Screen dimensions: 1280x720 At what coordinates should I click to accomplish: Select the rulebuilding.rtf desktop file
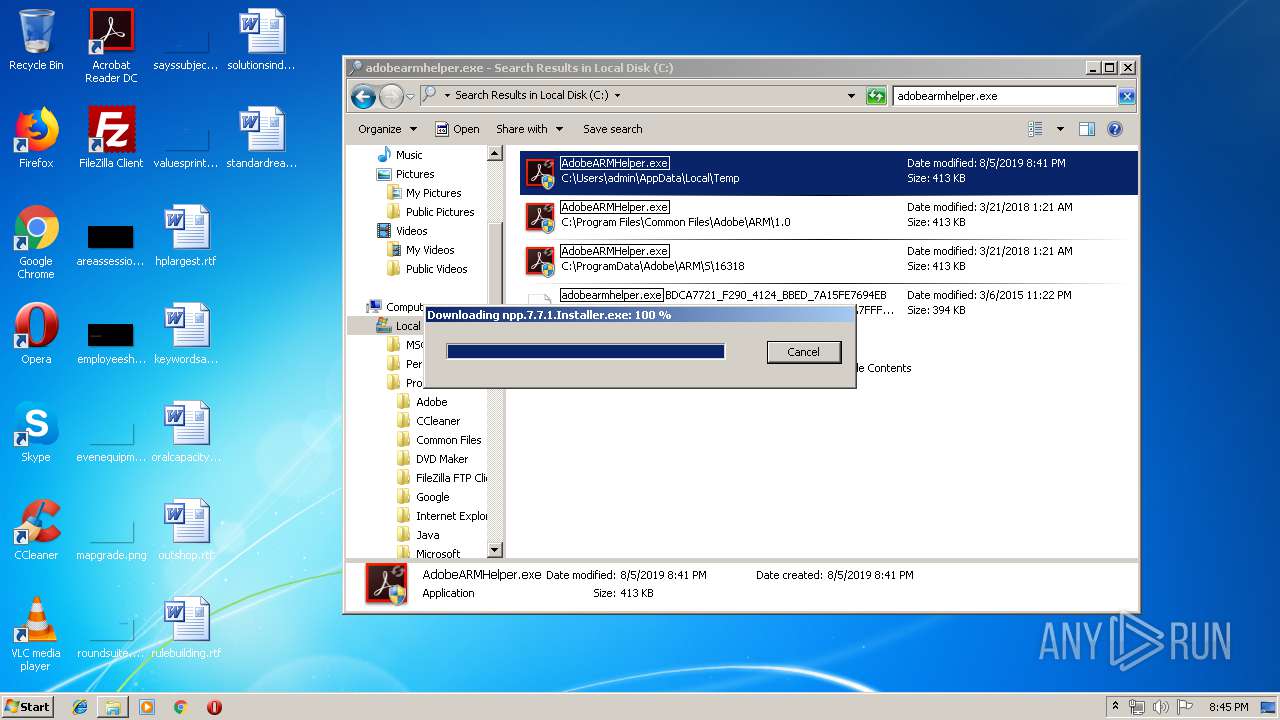(x=186, y=628)
